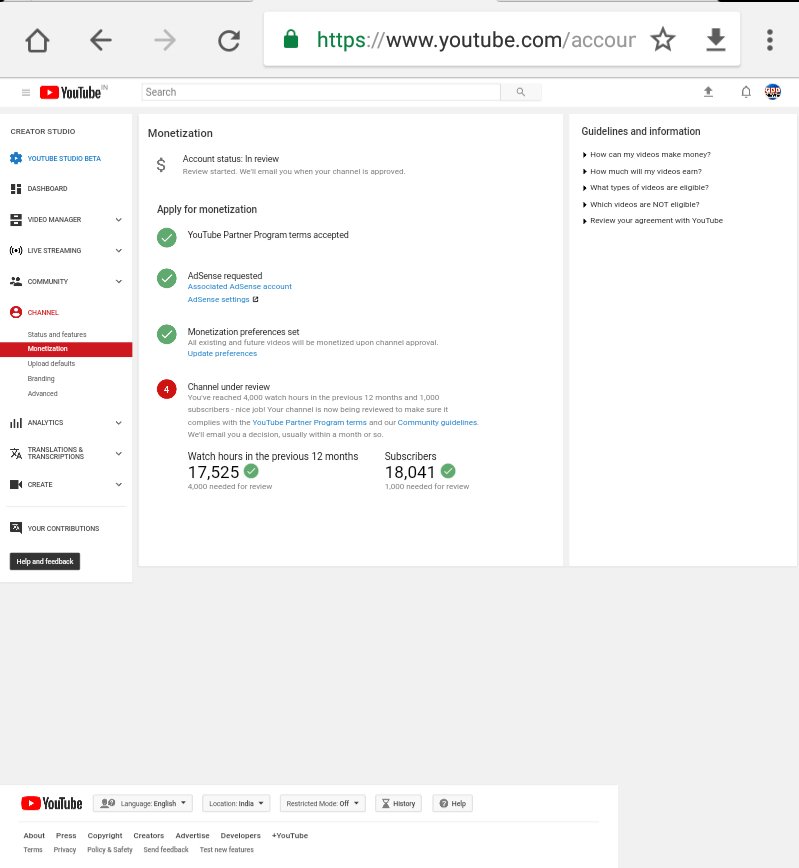The width and height of the screenshot is (799, 868).
Task: Tap the browser home icon
Action: tap(38, 40)
